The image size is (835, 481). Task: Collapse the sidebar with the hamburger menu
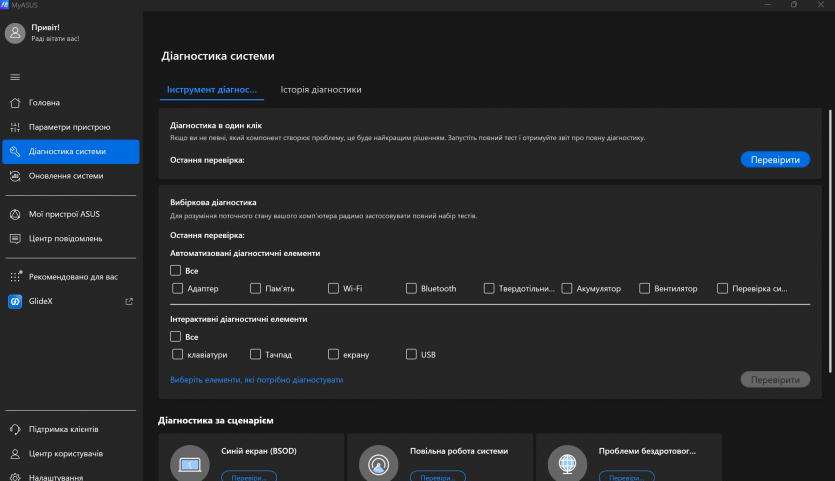(15, 77)
